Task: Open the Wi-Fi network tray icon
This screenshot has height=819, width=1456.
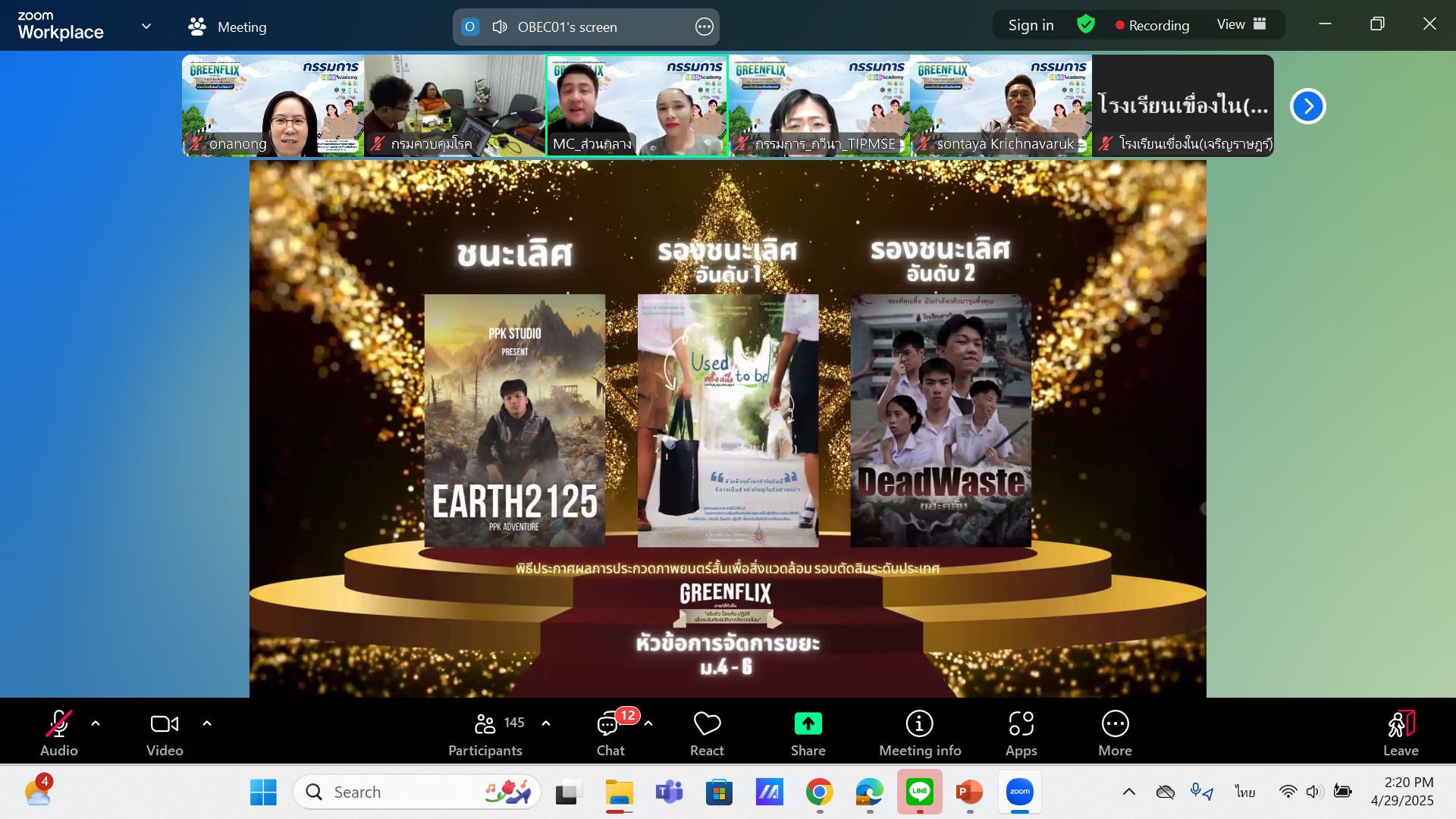Action: point(1288,792)
